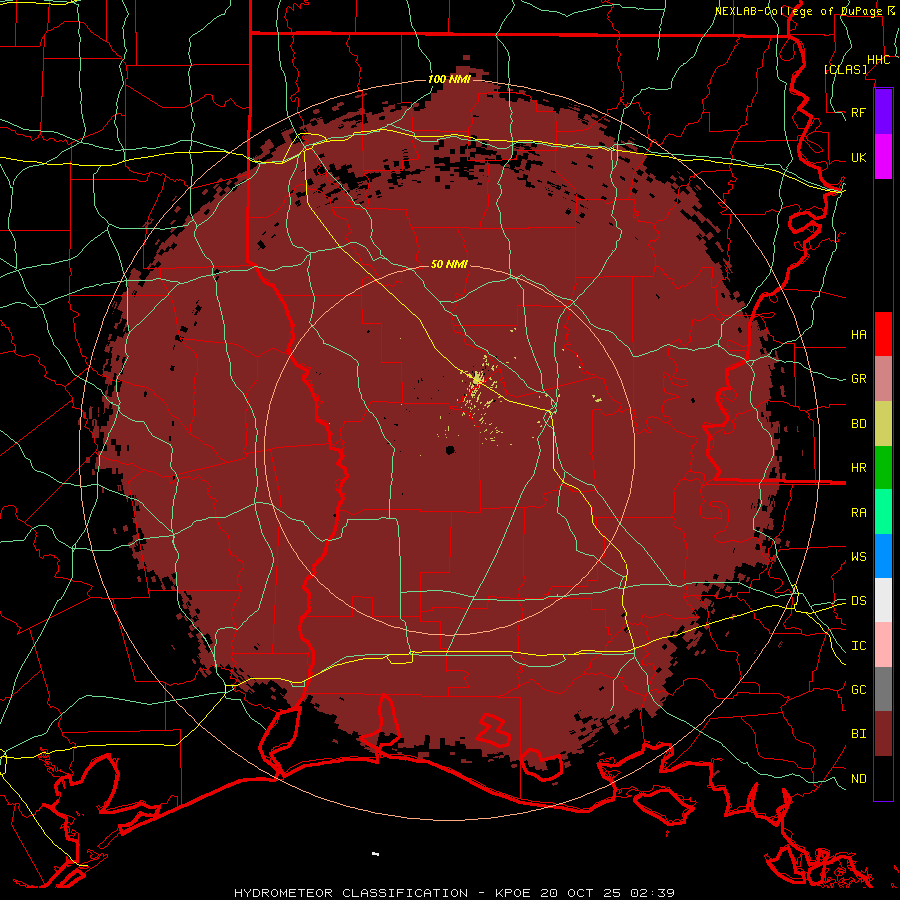The image size is (900, 900).
Task: Click the RA legend label
Action: pos(859,513)
